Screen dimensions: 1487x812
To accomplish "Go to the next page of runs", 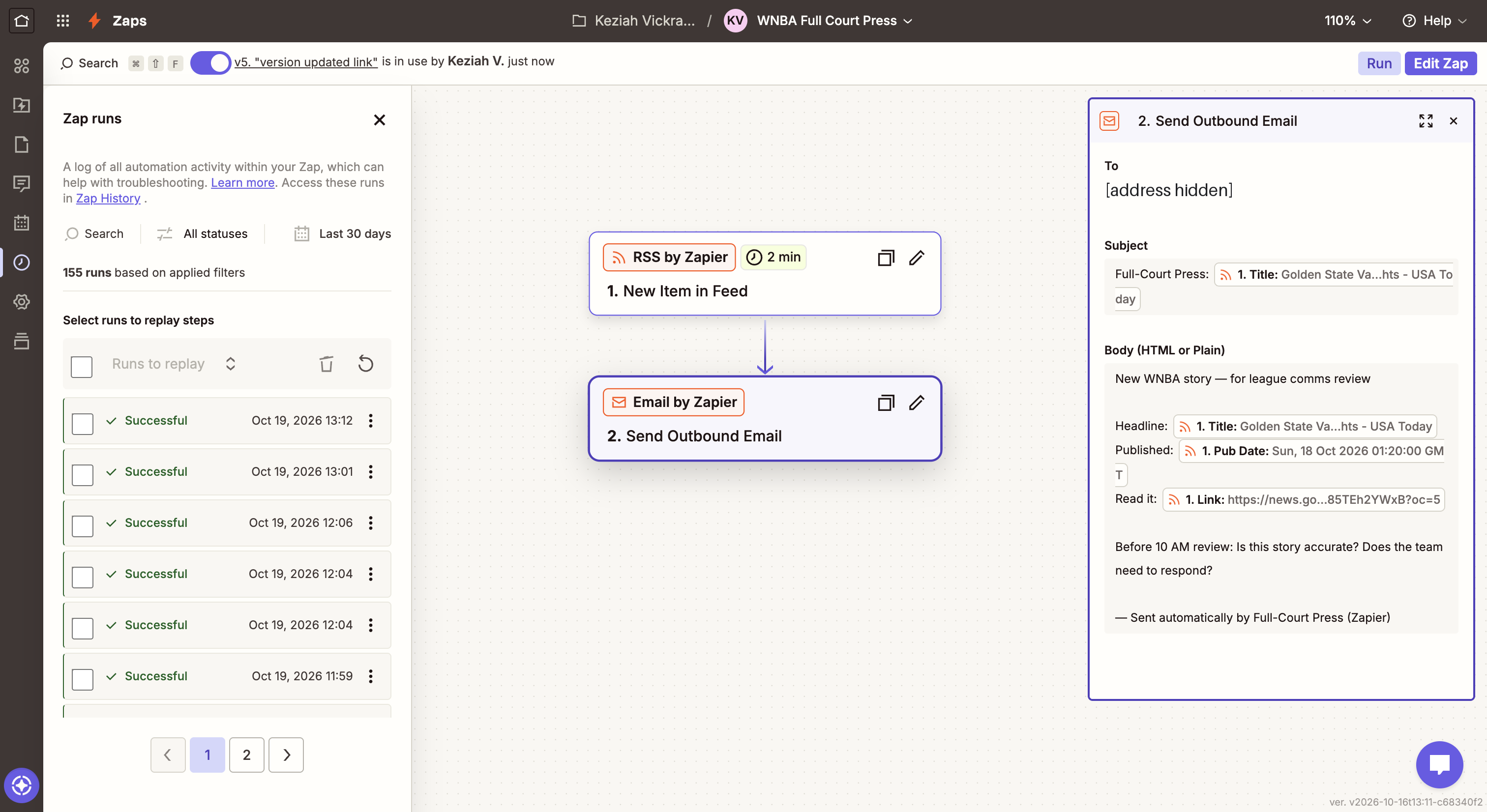I will click(286, 755).
